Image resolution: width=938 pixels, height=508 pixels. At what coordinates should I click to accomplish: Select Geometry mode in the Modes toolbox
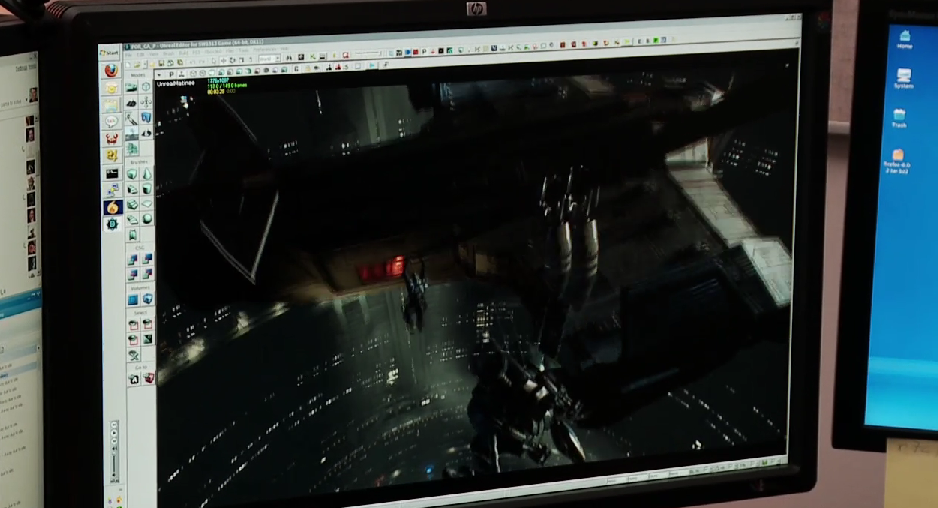point(145,88)
